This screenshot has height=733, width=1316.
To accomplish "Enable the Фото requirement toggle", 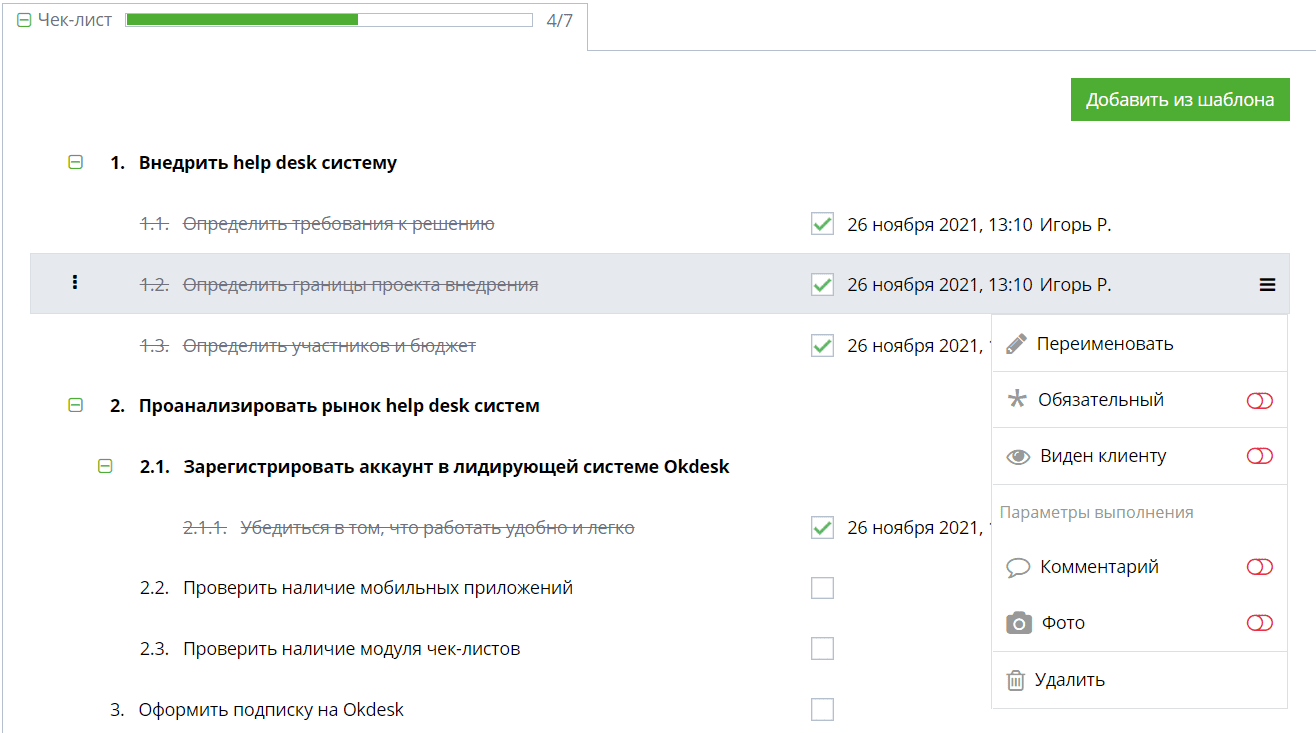I will pyautogui.click(x=1259, y=623).
